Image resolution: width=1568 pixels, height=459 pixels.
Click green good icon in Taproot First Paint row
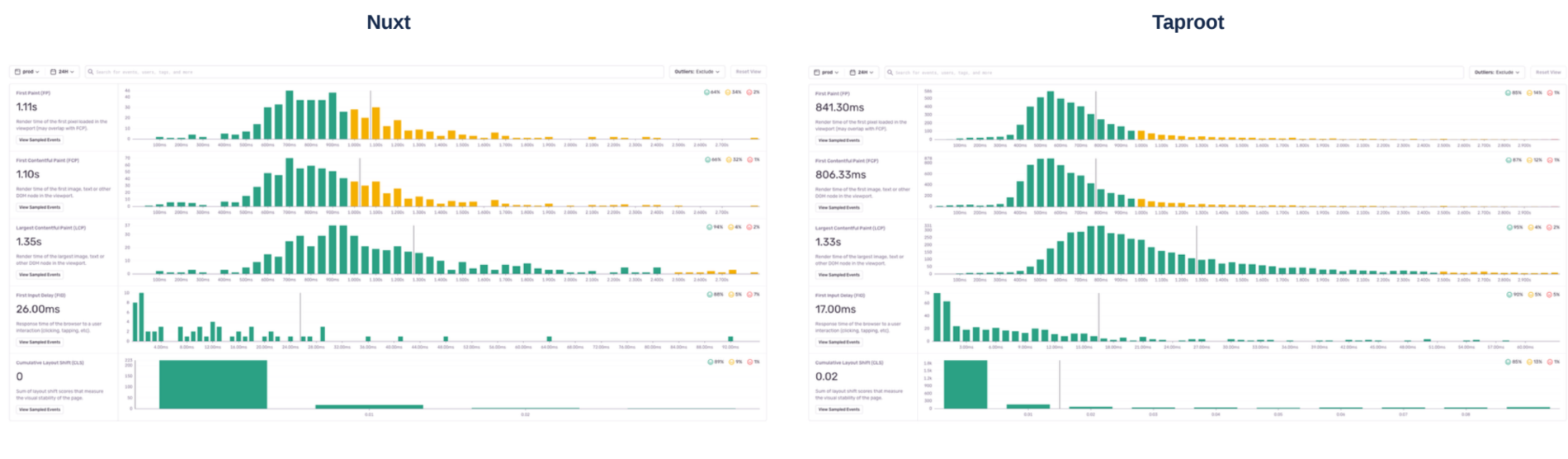click(1508, 92)
